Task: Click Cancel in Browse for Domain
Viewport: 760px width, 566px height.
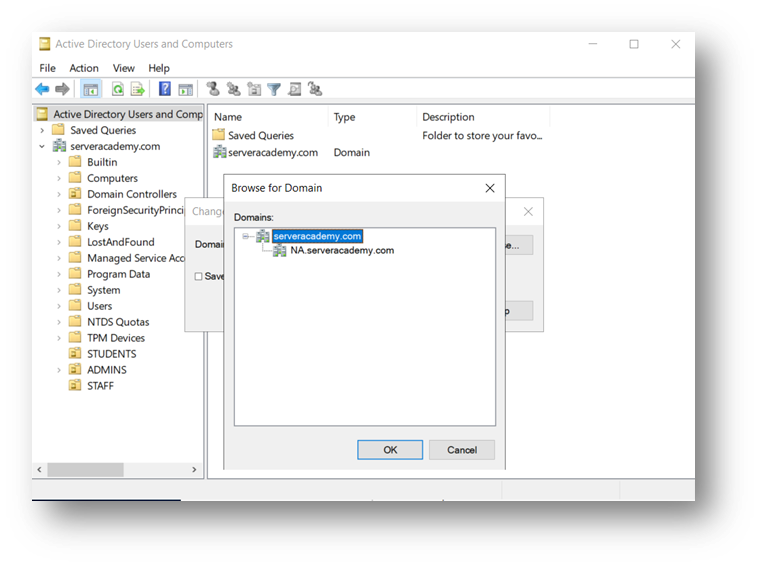Action: click(x=461, y=450)
